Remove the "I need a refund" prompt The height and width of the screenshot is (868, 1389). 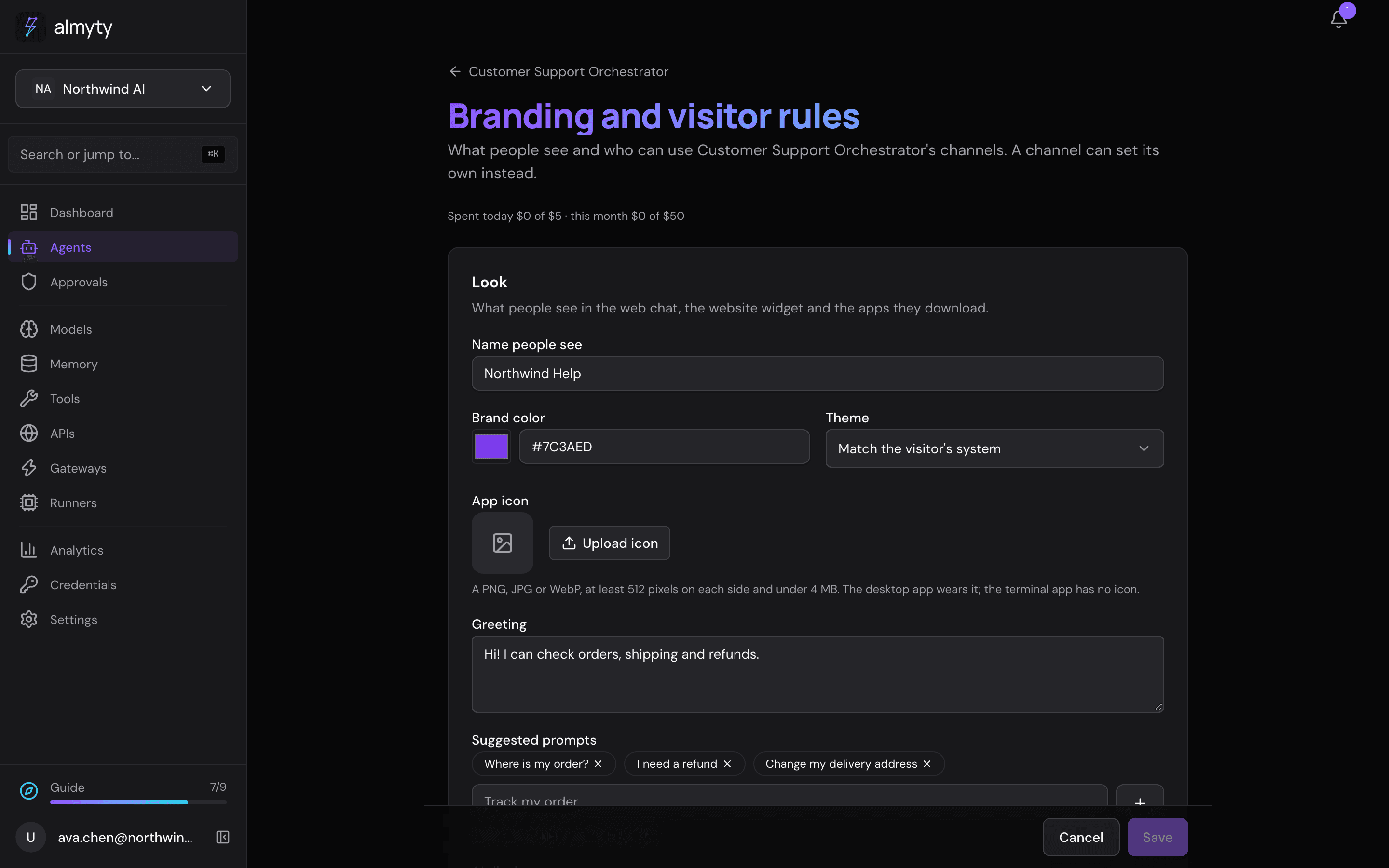click(727, 763)
